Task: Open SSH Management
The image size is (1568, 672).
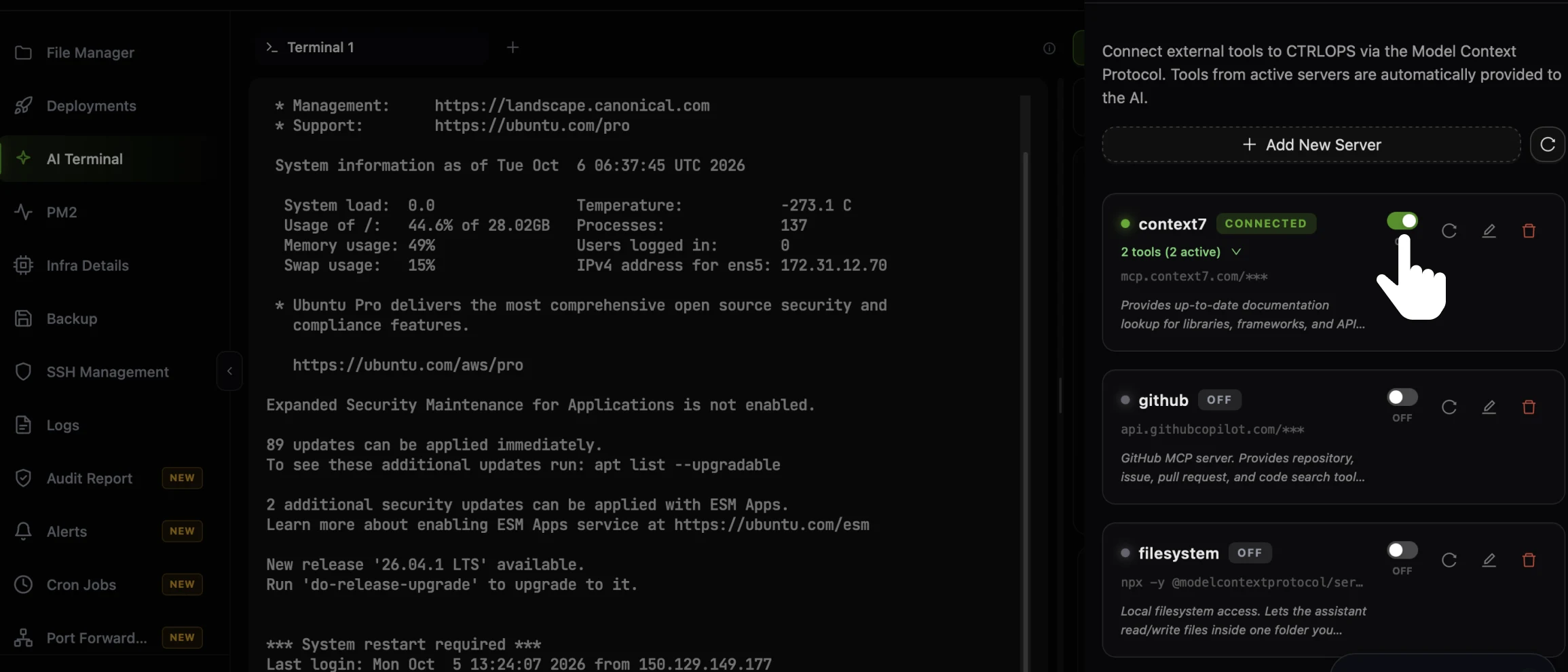Action: (x=108, y=372)
